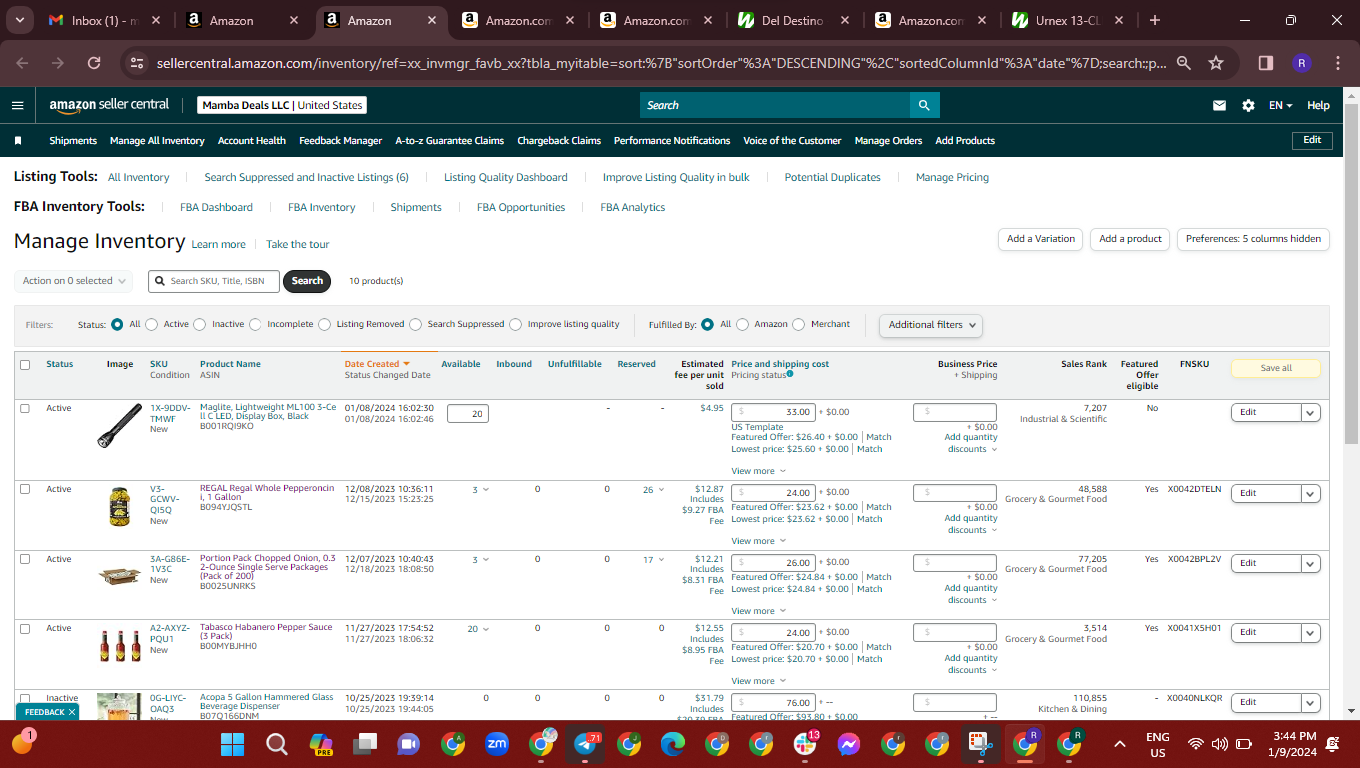Click the bookmark icon left of Shipments

[18, 141]
